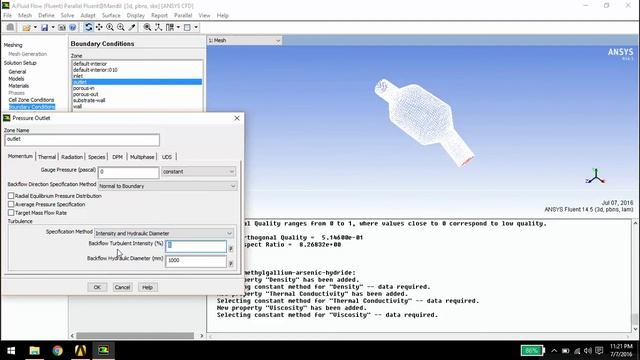Open the Solve menu
Image resolution: width=640 pixels, height=360 pixels.
(x=67, y=16)
